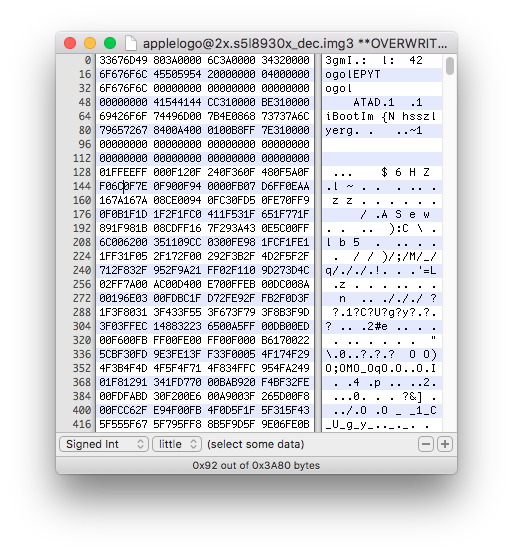Click hex value 79657267 in row 80

pyautogui.click(x=123, y=130)
